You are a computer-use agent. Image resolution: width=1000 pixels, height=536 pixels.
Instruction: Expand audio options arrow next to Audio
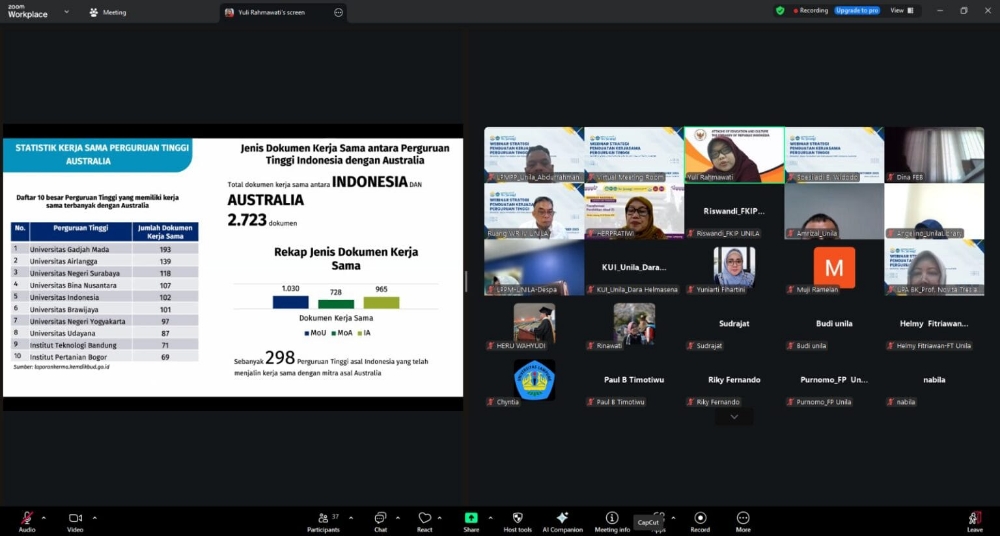tap(43, 517)
